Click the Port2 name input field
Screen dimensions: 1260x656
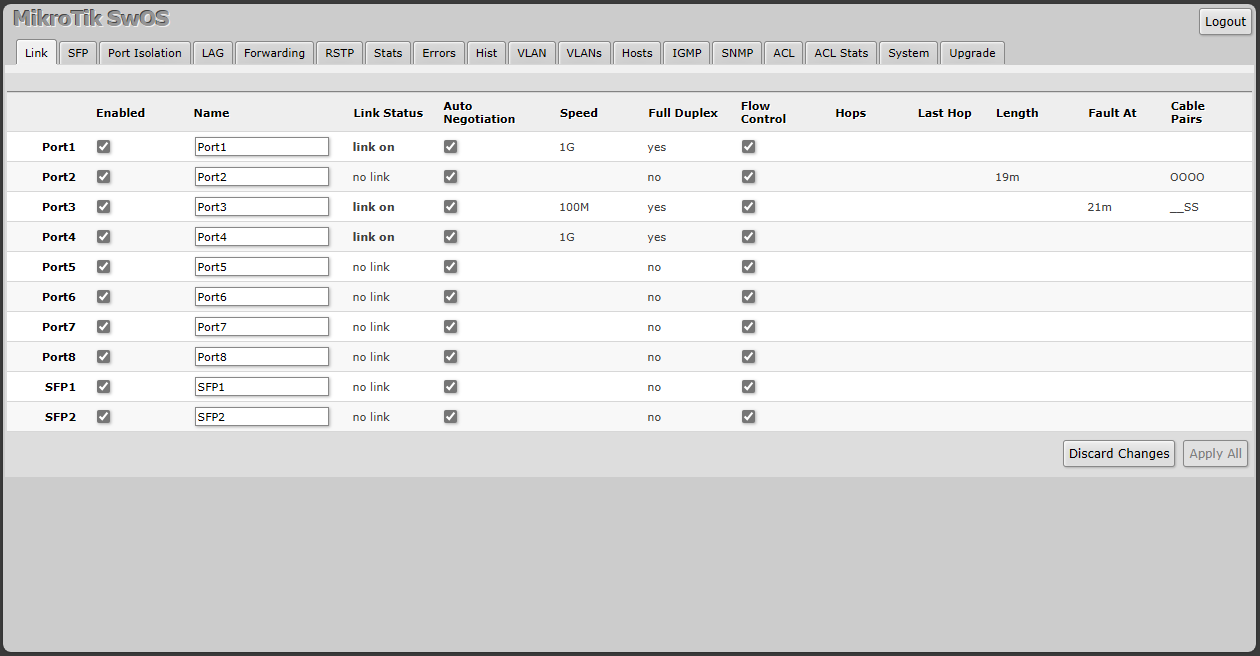pyautogui.click(x=261, y=177)
